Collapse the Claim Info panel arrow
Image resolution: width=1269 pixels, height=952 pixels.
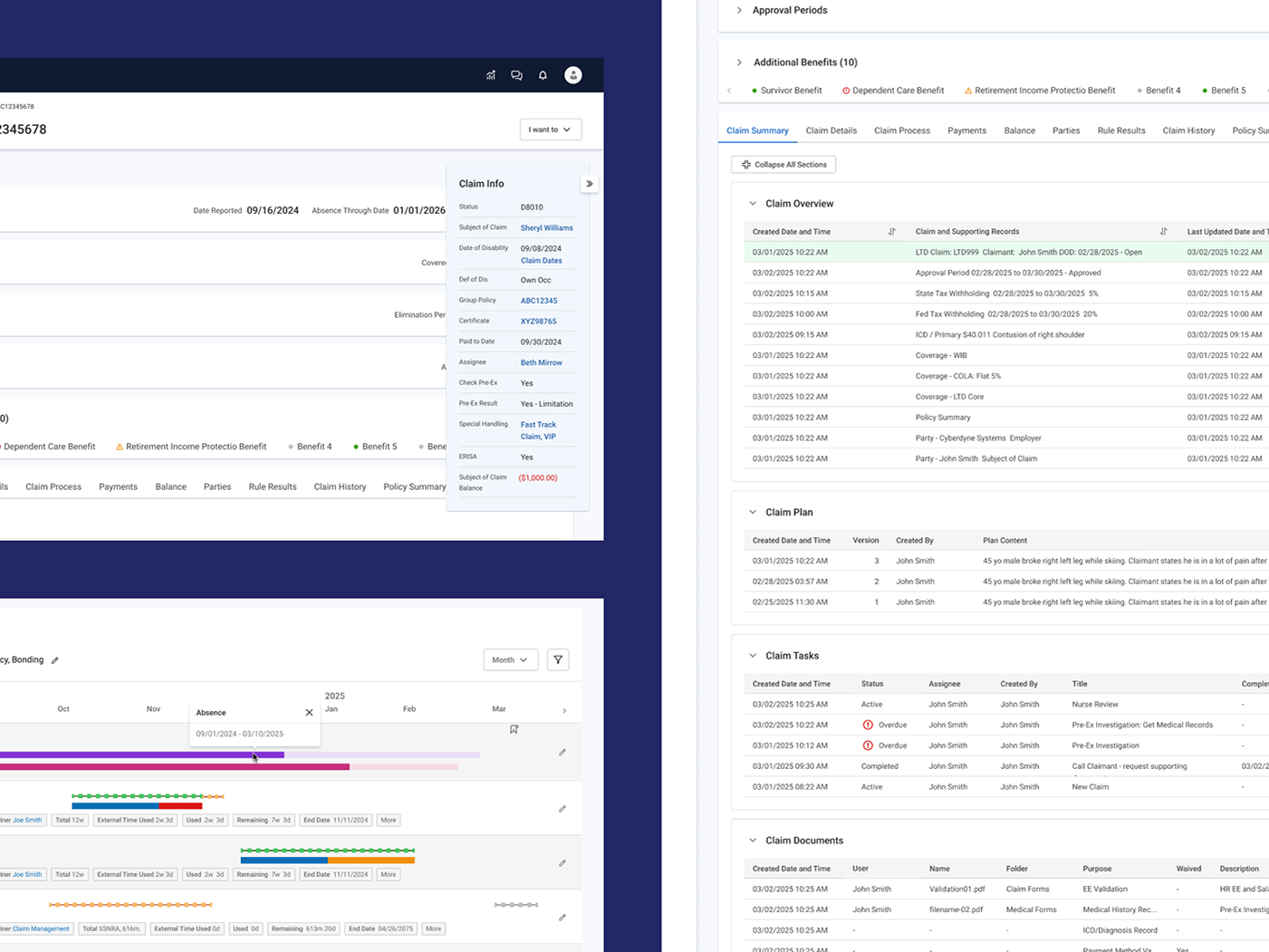pyautogui.click(x=590, y=184)
